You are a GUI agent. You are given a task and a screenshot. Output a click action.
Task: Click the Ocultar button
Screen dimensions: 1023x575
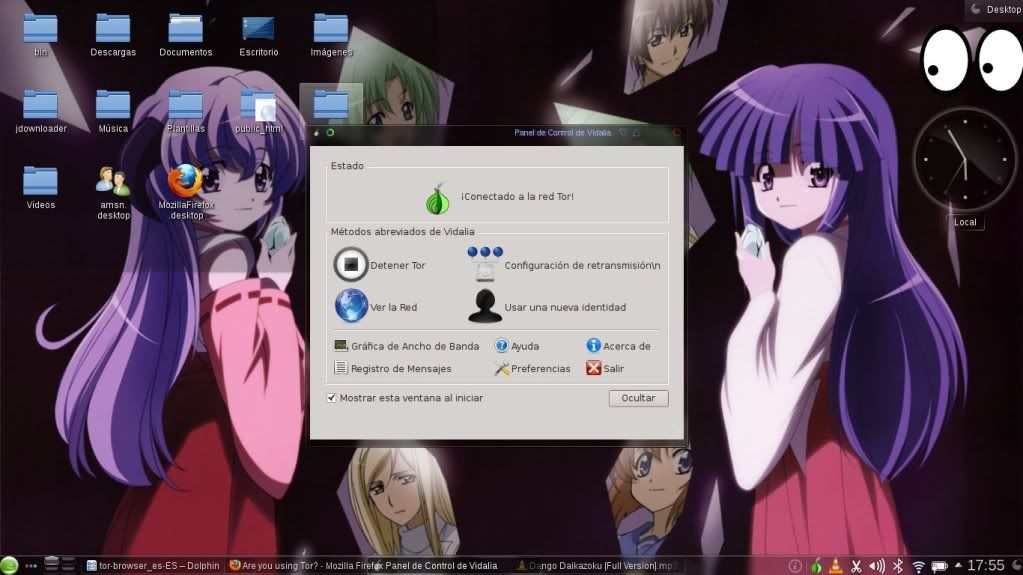coord(638,398)
